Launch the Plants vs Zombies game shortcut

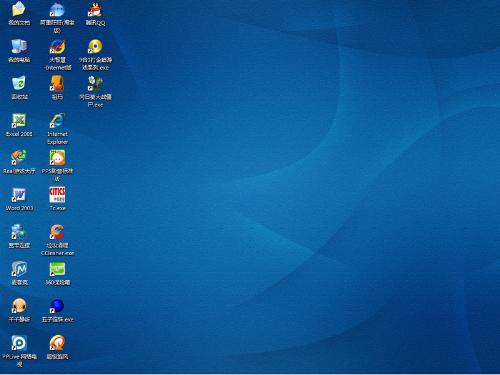click(95, 83)
